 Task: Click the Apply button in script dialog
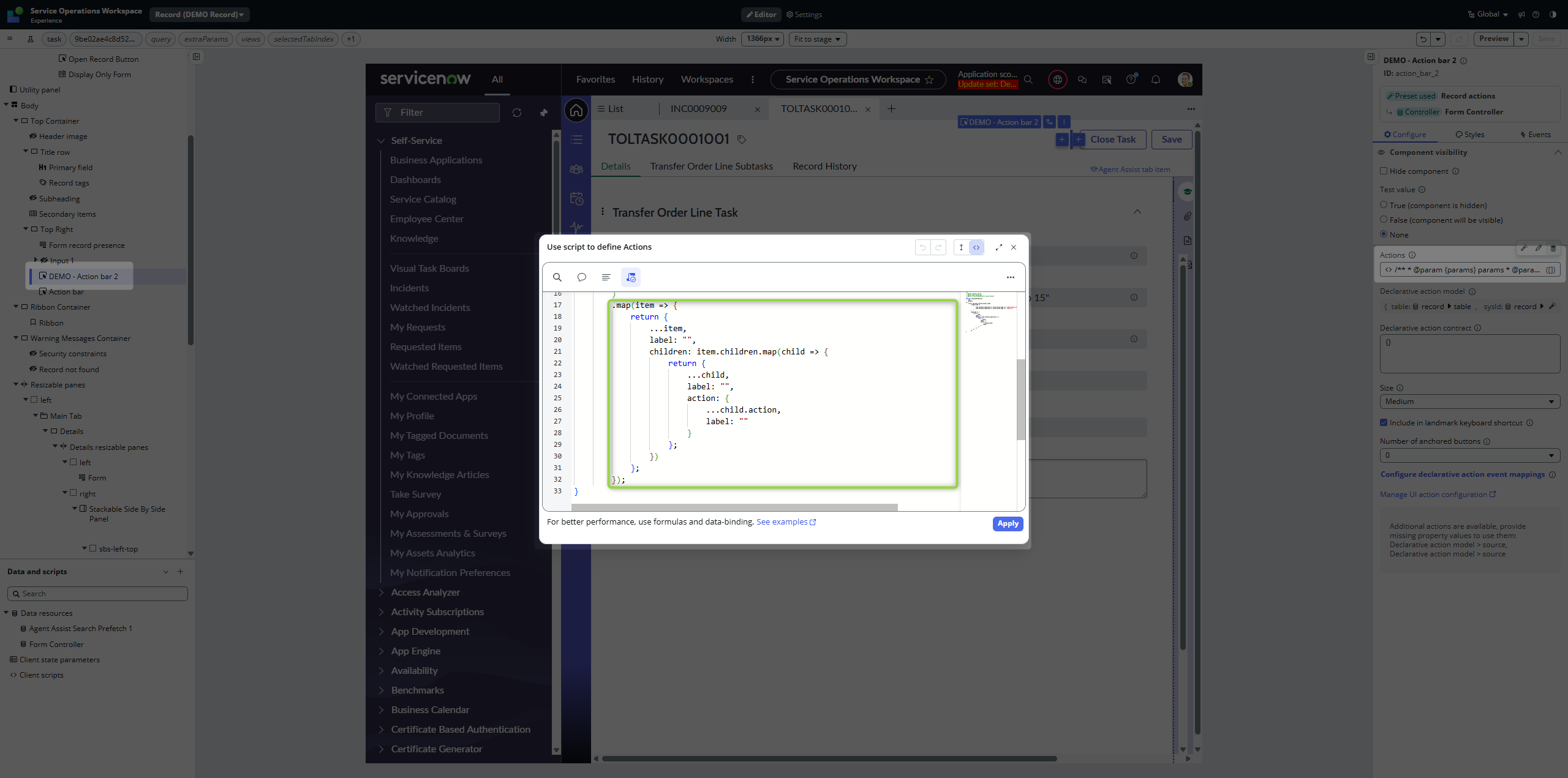coord(1007,523)
